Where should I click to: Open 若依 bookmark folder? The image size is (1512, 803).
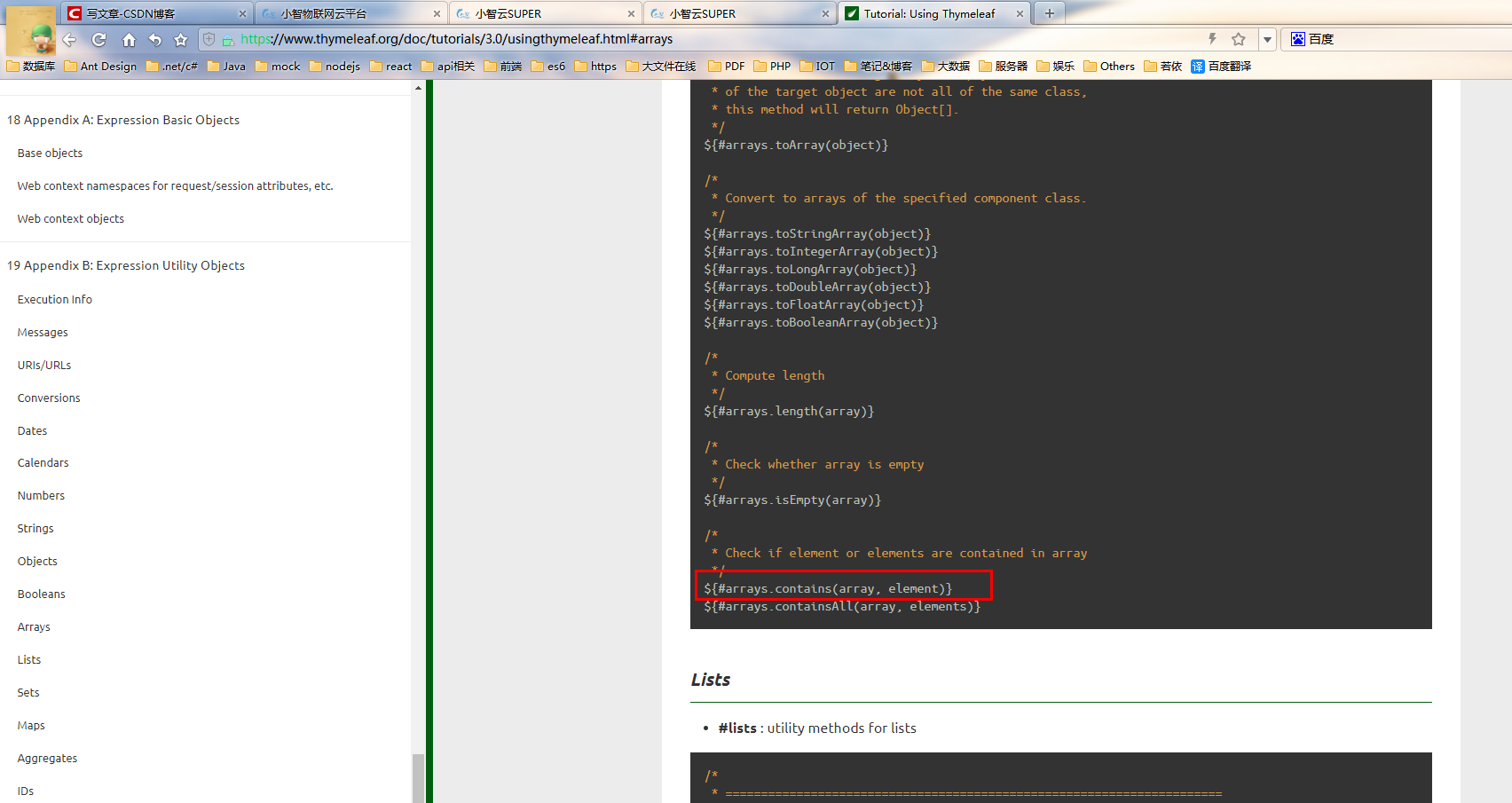(1163, 66)
